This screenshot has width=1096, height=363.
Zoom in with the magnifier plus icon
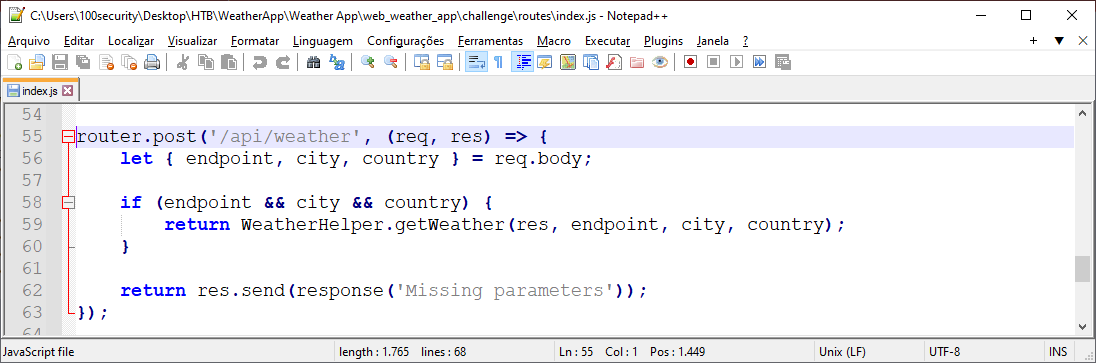pyautogui.click(x=368, y=62)
